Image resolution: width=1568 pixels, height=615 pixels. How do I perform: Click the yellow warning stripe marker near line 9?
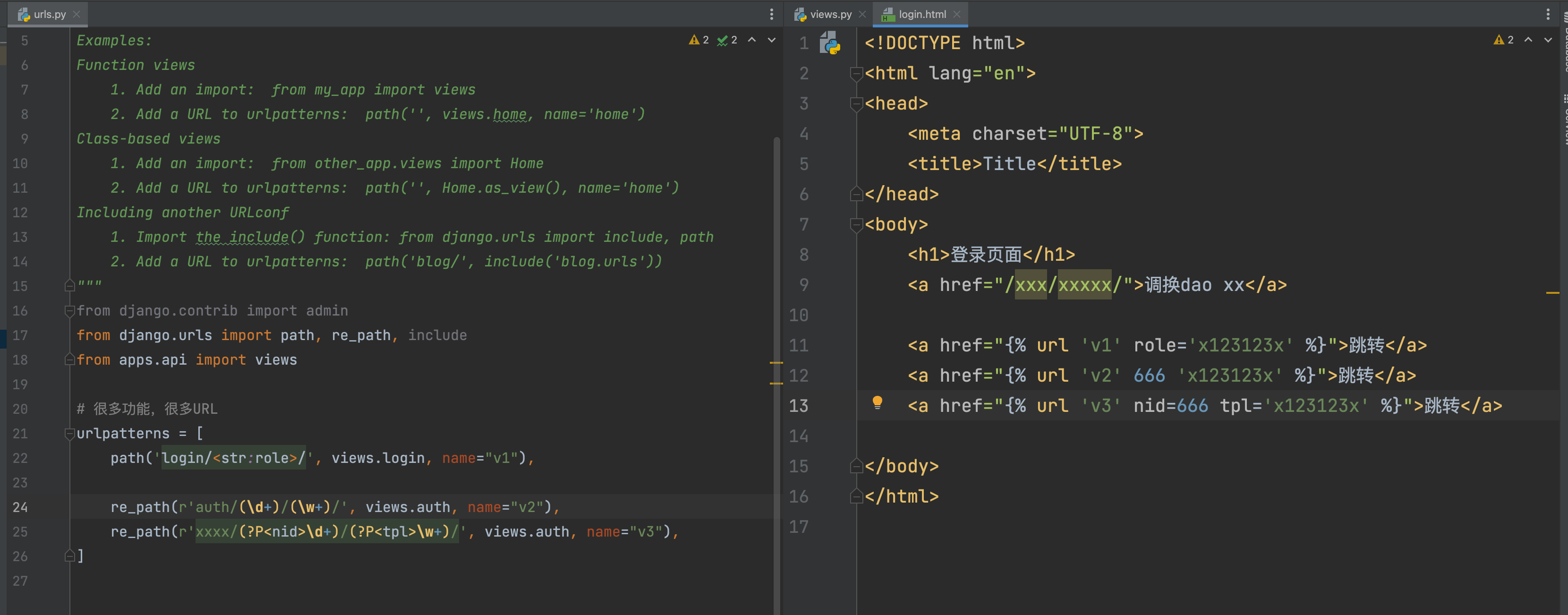click(x=1552, y=293)
